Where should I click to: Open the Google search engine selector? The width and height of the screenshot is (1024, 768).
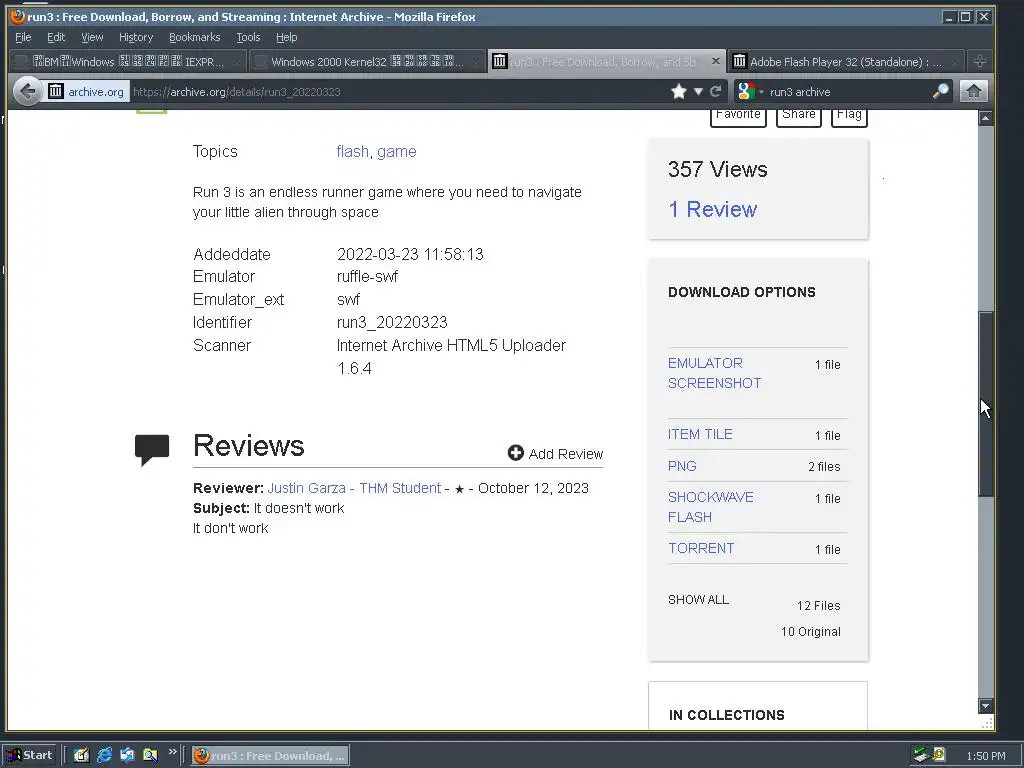(749, 91)
